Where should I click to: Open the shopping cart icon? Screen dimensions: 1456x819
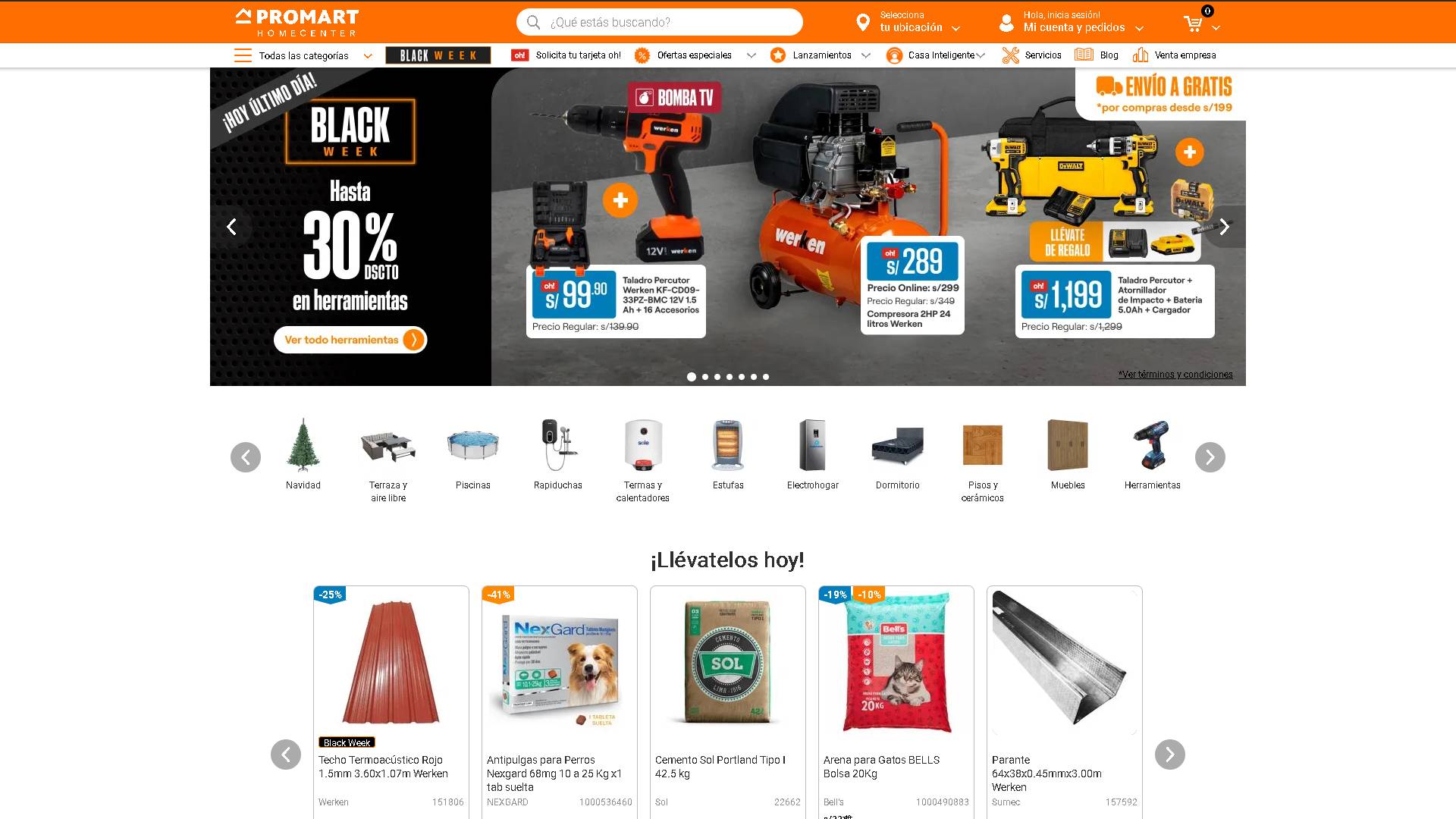(x=1193, y=24)
